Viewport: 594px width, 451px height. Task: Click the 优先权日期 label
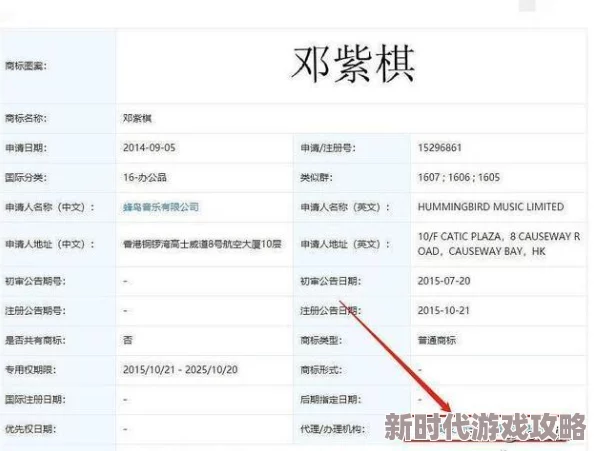[30, 429]
